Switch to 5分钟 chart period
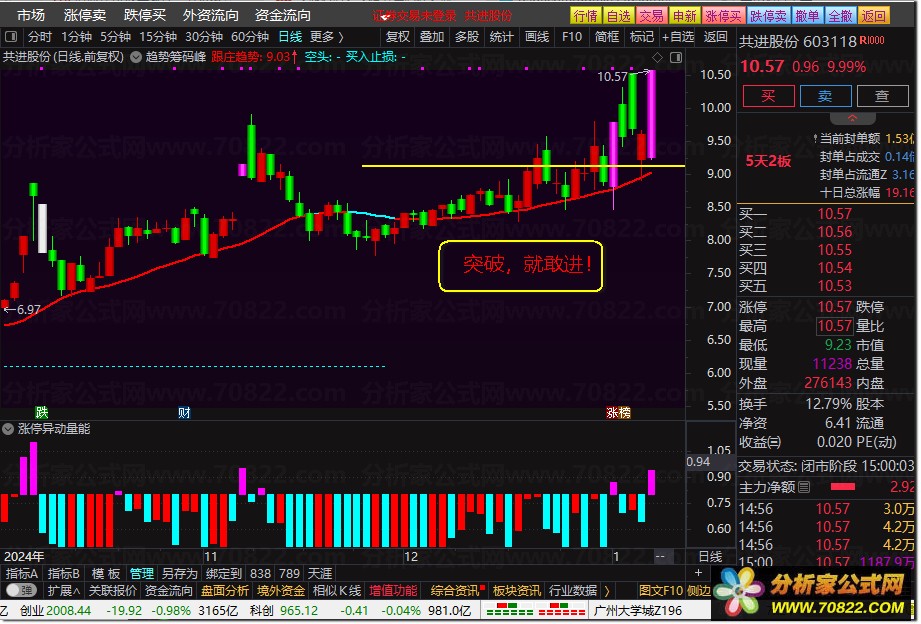 pyautogui.click(x=115, y=37)
